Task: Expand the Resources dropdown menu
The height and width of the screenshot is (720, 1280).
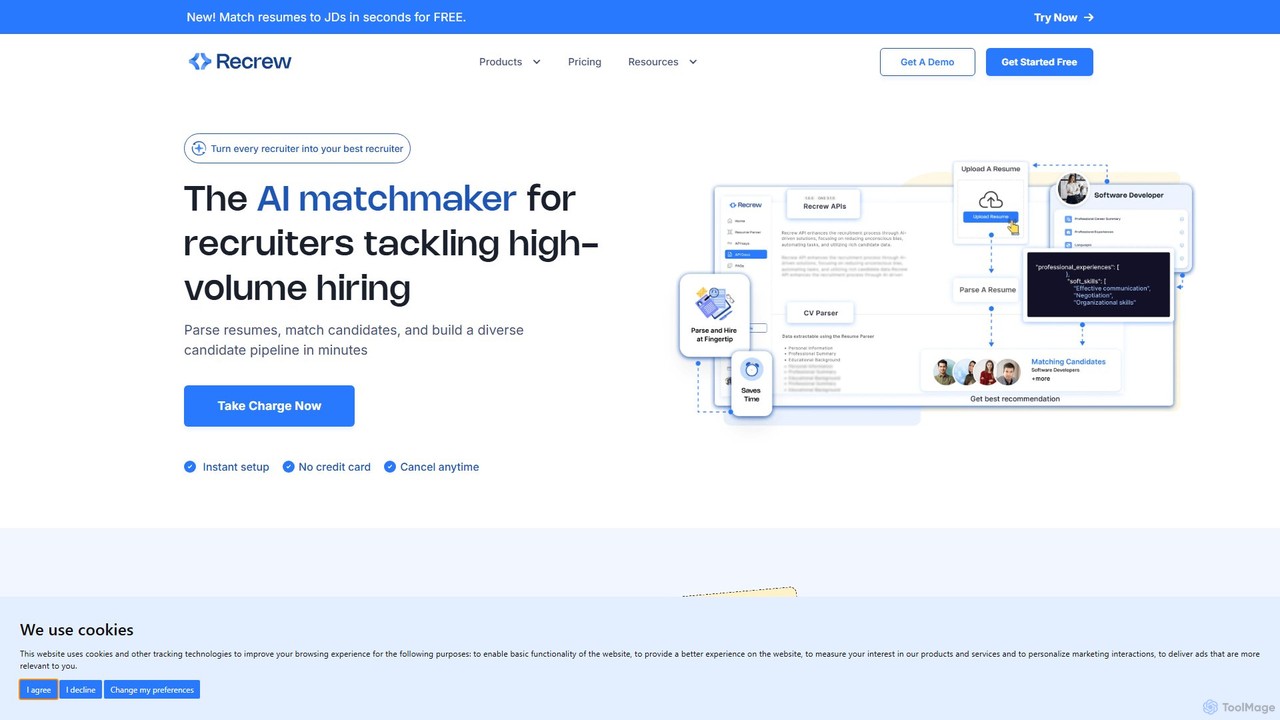Action: (663, 62)
